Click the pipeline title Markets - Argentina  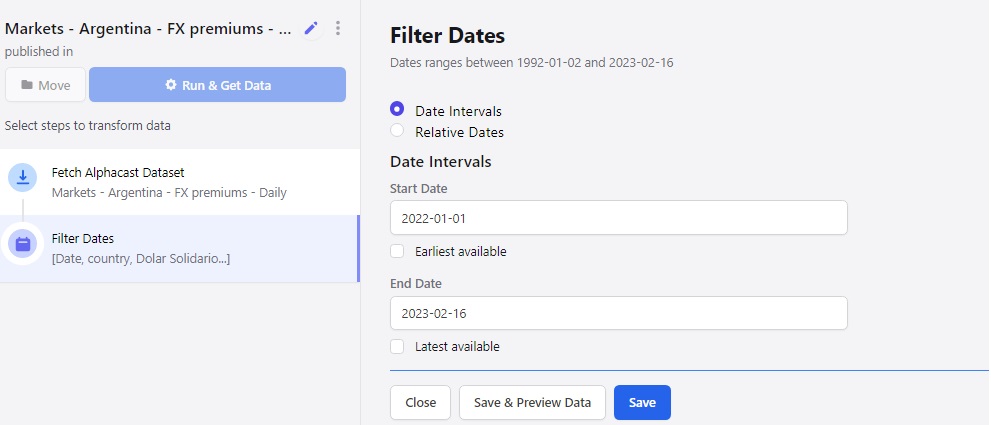tap(148, 28)
